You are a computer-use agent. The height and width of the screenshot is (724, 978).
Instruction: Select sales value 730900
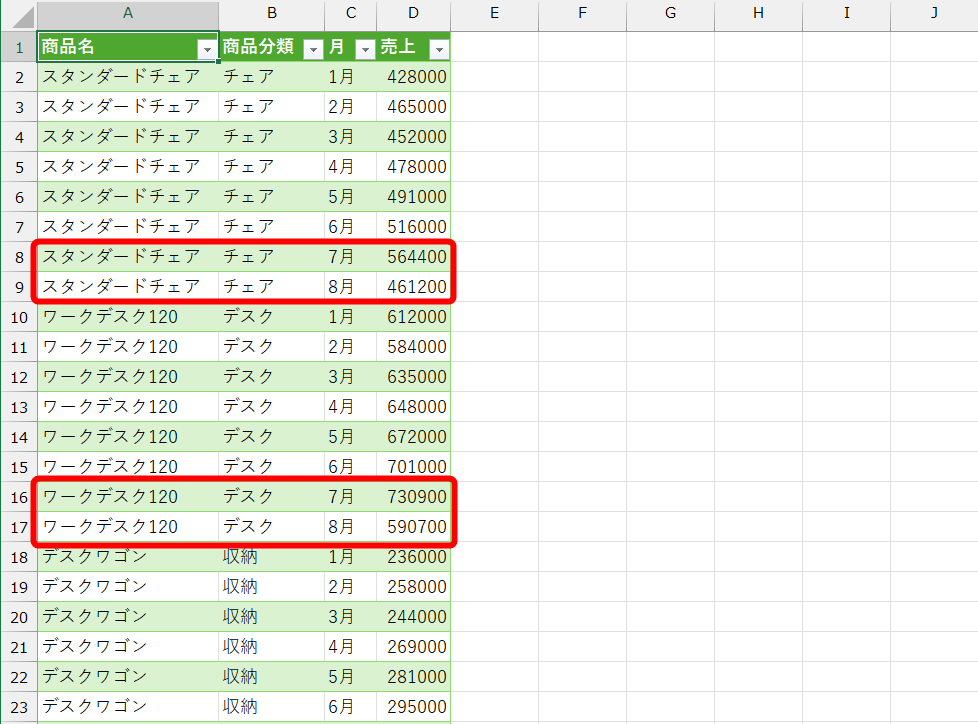point(414,496)
